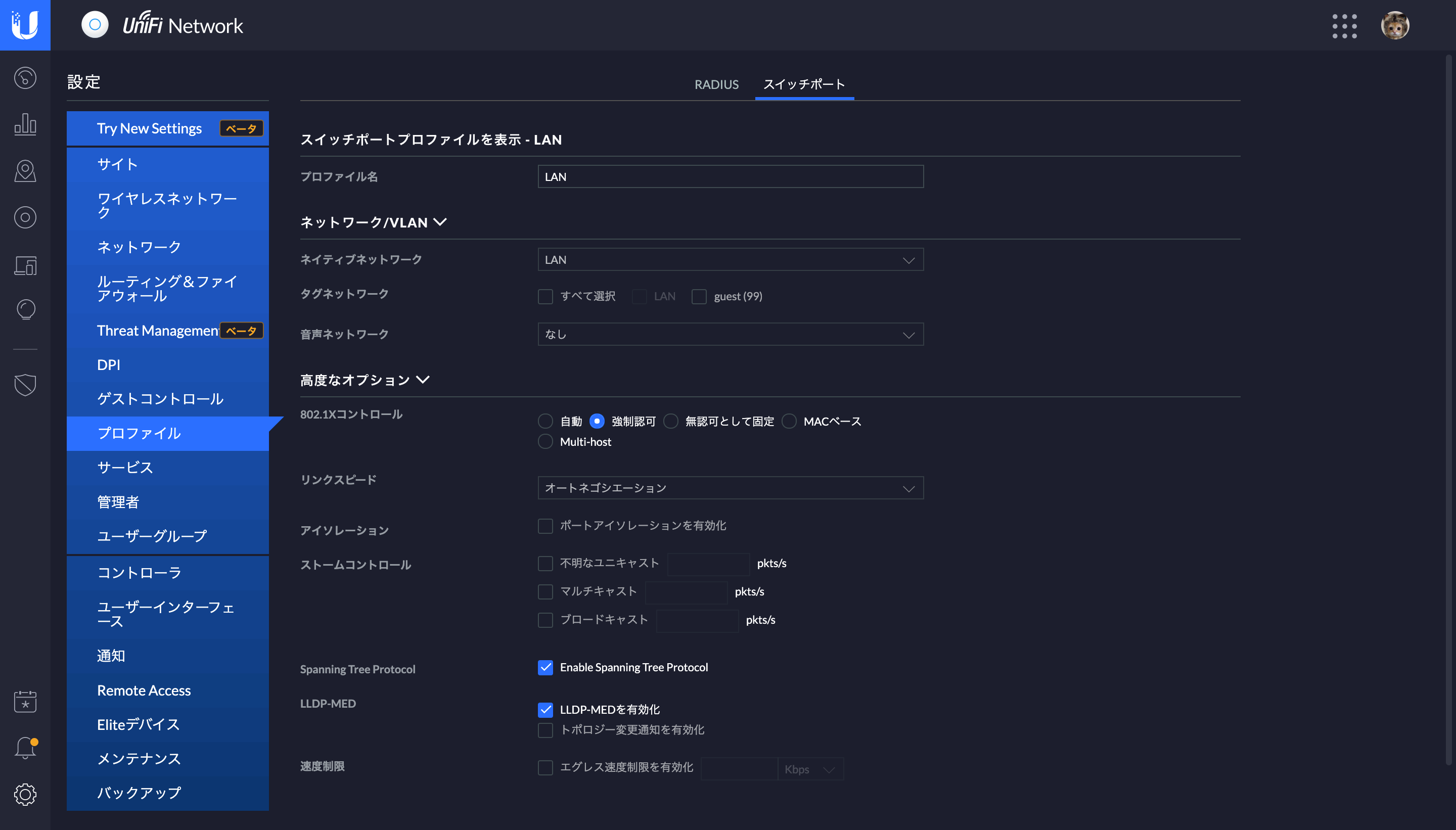The width and height of the screenshot is (1456, 830).
Task: Open ゲストコントロール settings
Action: click(168, 399)
